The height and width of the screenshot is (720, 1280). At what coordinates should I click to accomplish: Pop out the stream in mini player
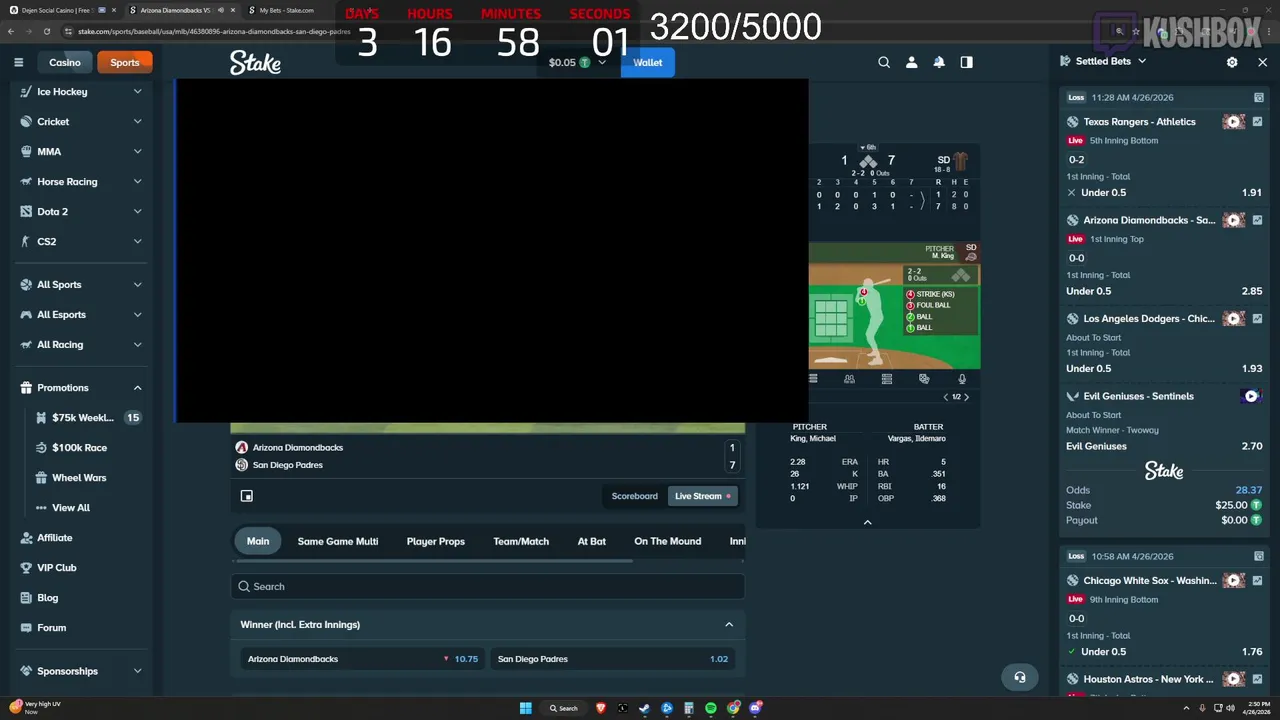coord(247,496)
